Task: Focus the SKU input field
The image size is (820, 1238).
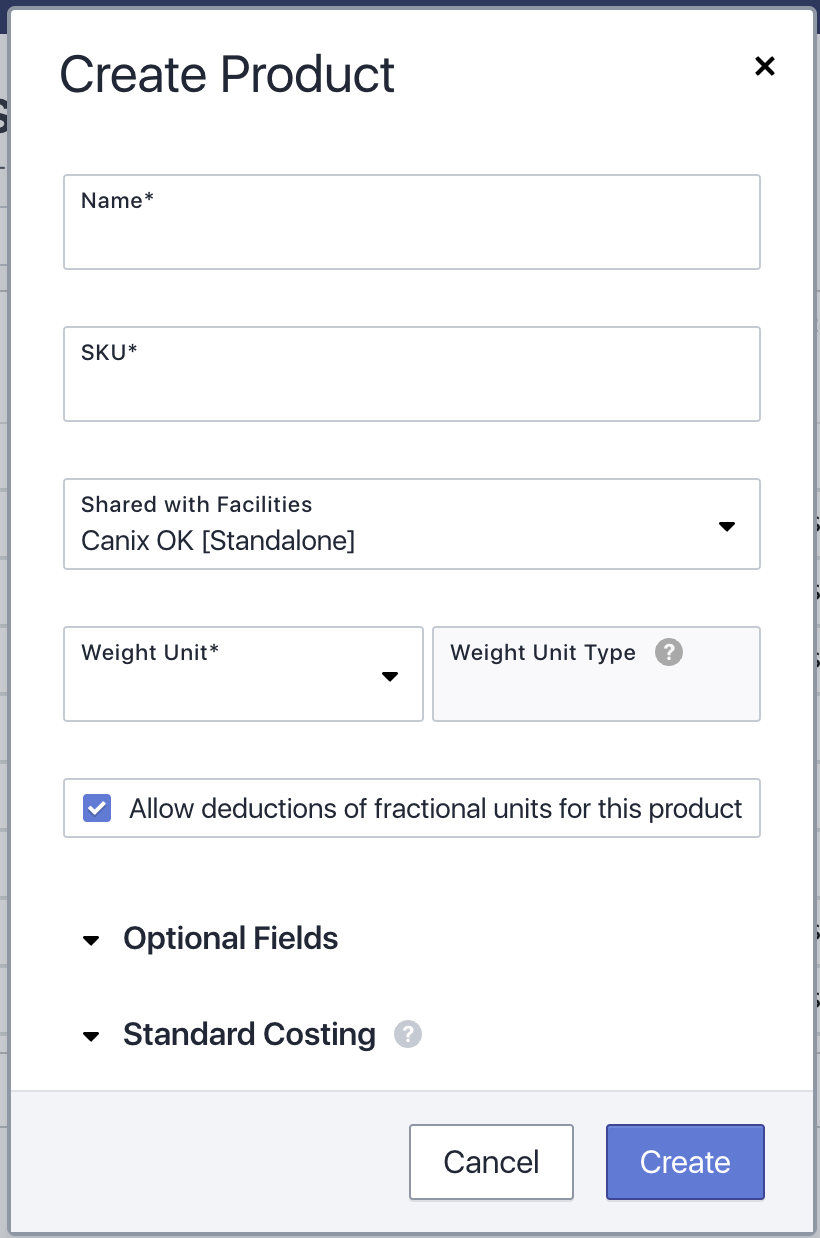Action: 412,374
